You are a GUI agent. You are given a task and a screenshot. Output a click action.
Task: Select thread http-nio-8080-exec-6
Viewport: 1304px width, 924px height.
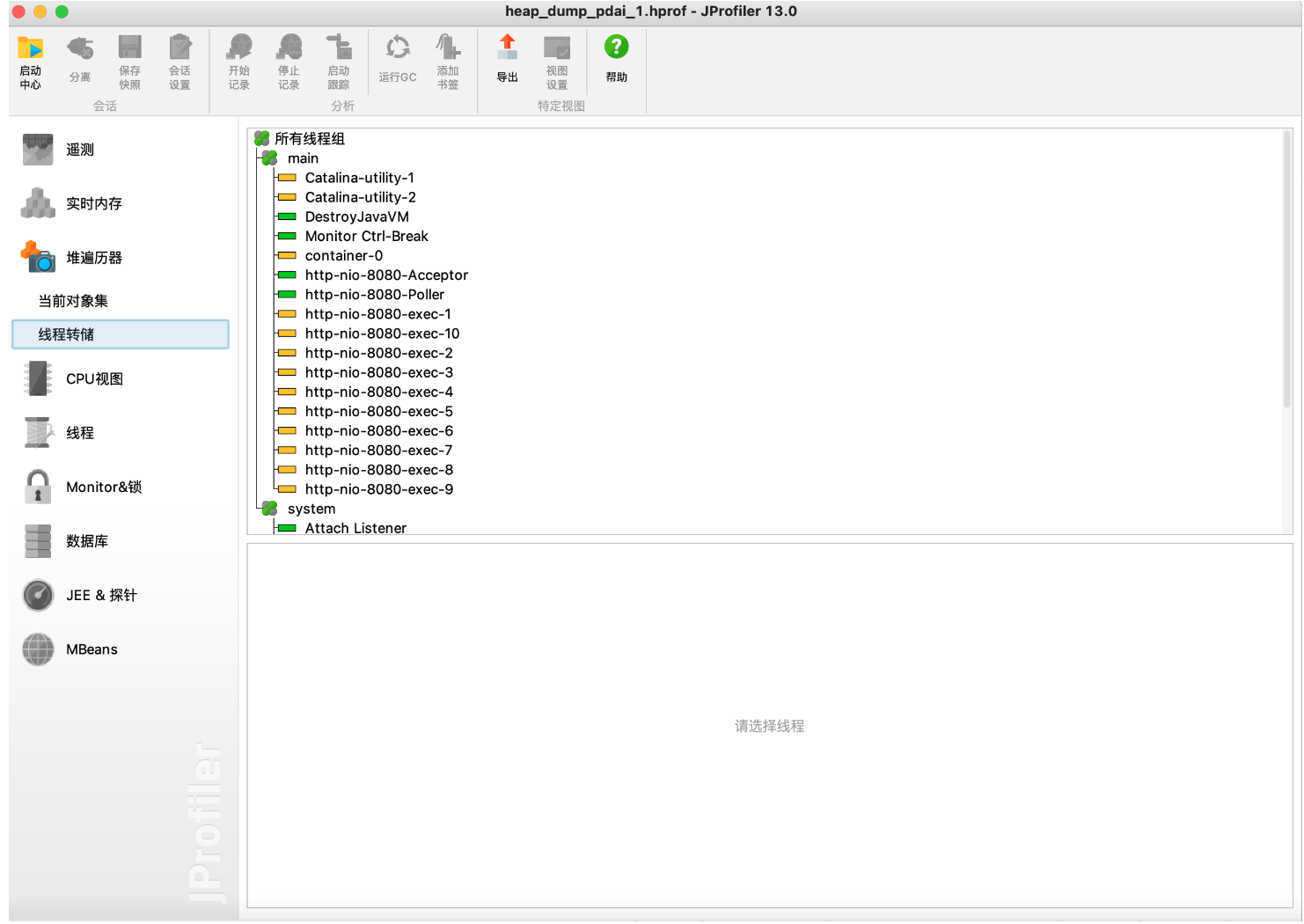[x=378, y=431]
